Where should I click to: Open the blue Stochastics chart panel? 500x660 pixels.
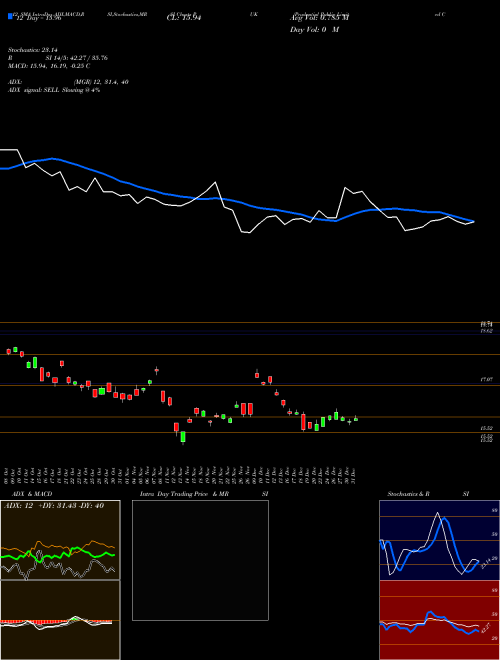(x=439, y=540)
